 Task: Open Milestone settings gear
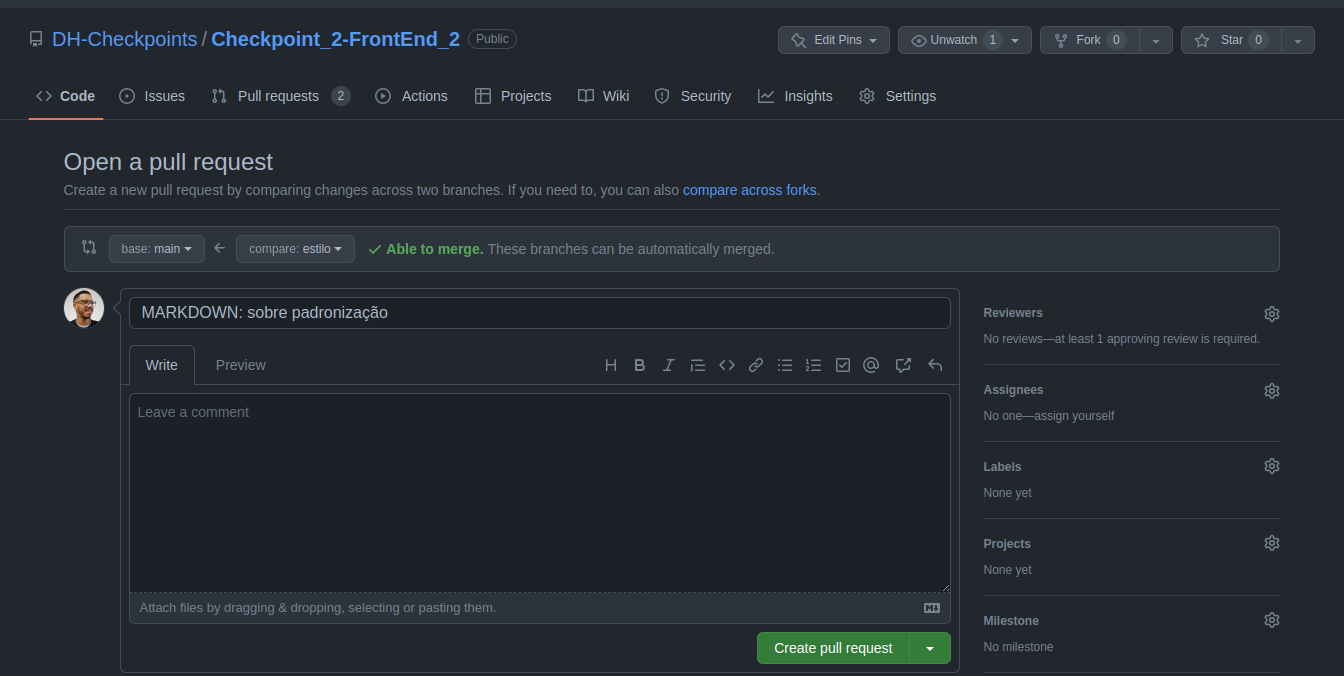tap(1272, 620)
